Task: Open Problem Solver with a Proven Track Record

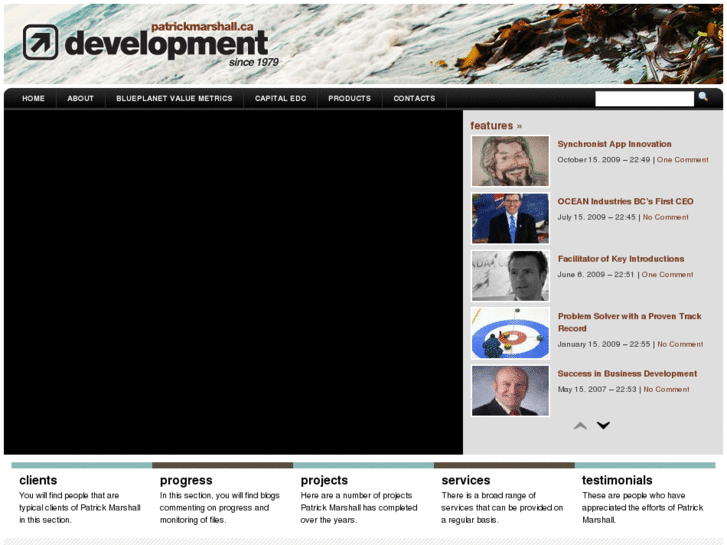Action: coord(629,322)
